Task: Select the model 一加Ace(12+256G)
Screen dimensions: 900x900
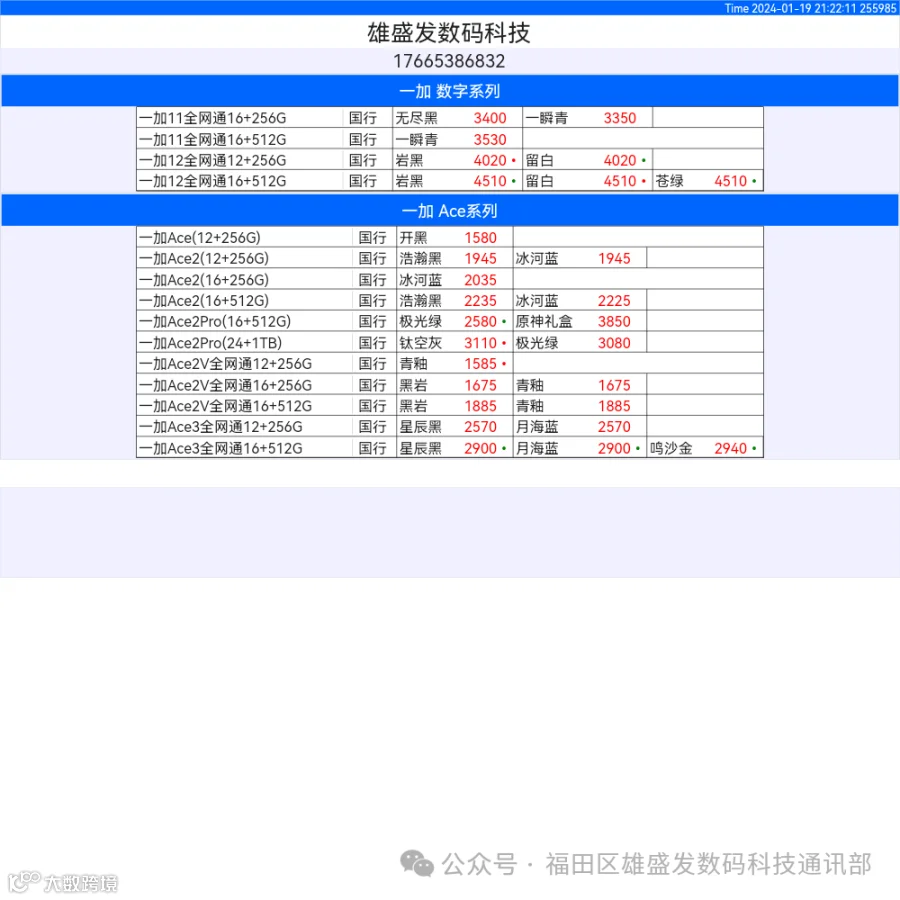Action: coord(200,238)
